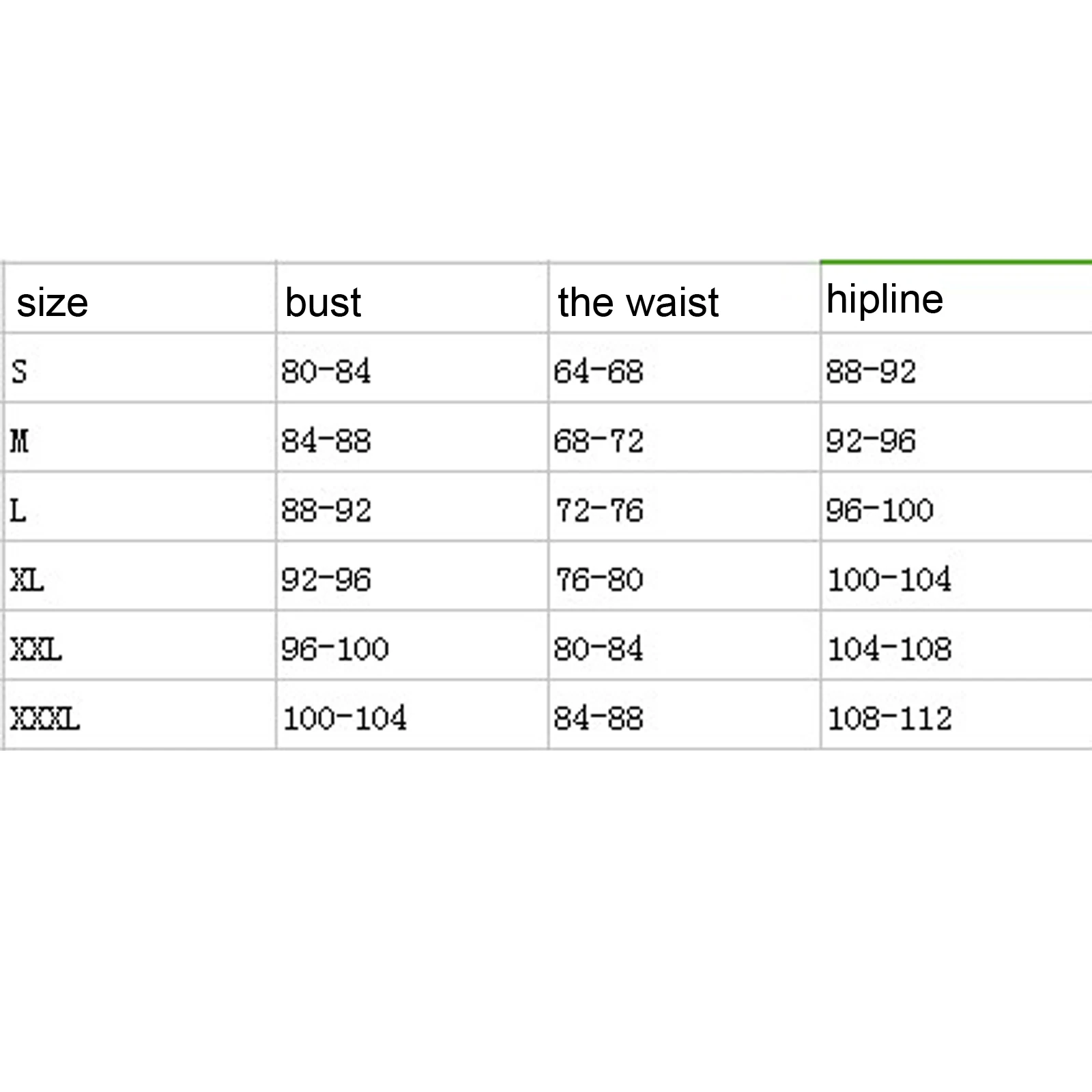Click the XXL size row label
Viewport: 1092px width, 1092px height.
tap(36, 649)
